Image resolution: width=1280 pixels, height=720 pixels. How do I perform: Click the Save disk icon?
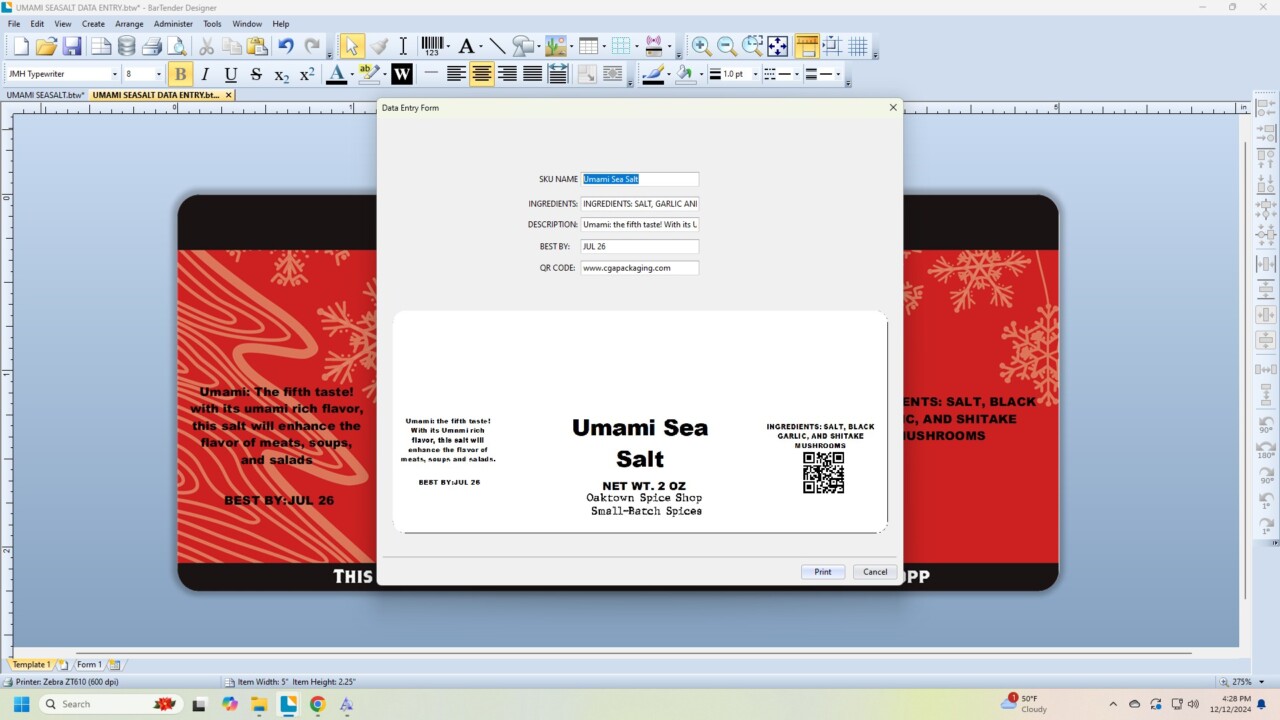click(x=72, y=46)
